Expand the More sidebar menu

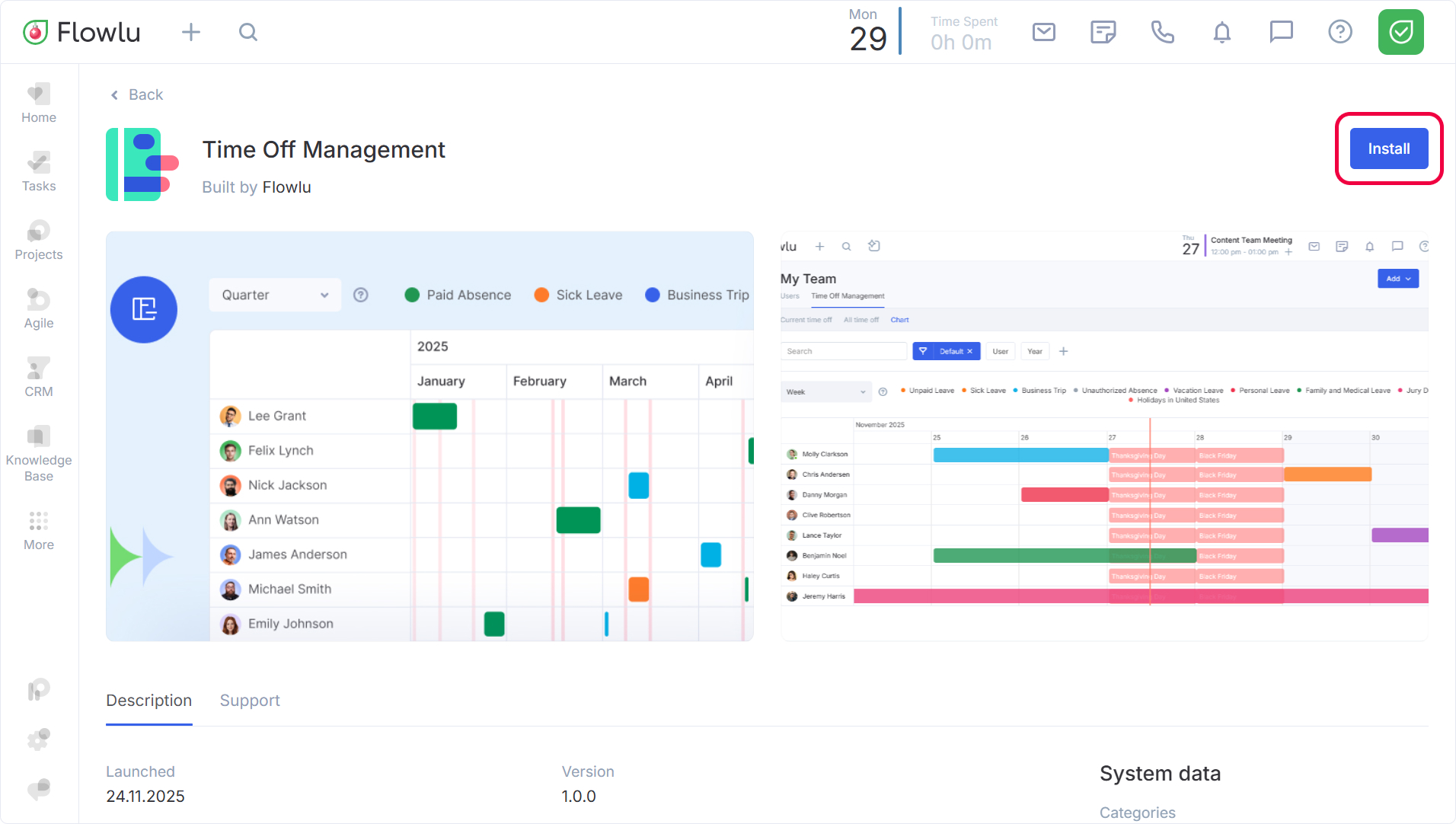(x=39, y=530)
